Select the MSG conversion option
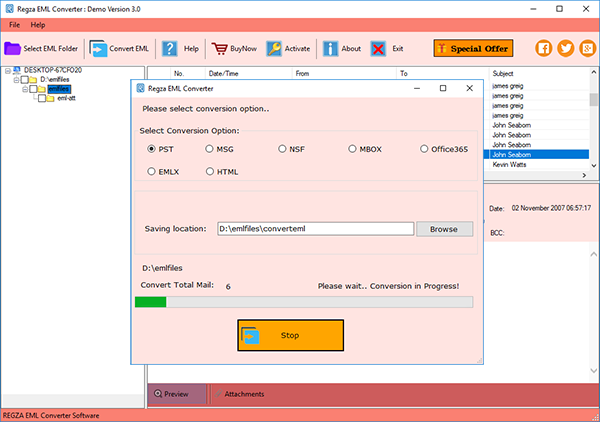Image resolution: width=600 pixels, height=422 pixels. pyautogui.click(x=210, y=149)
